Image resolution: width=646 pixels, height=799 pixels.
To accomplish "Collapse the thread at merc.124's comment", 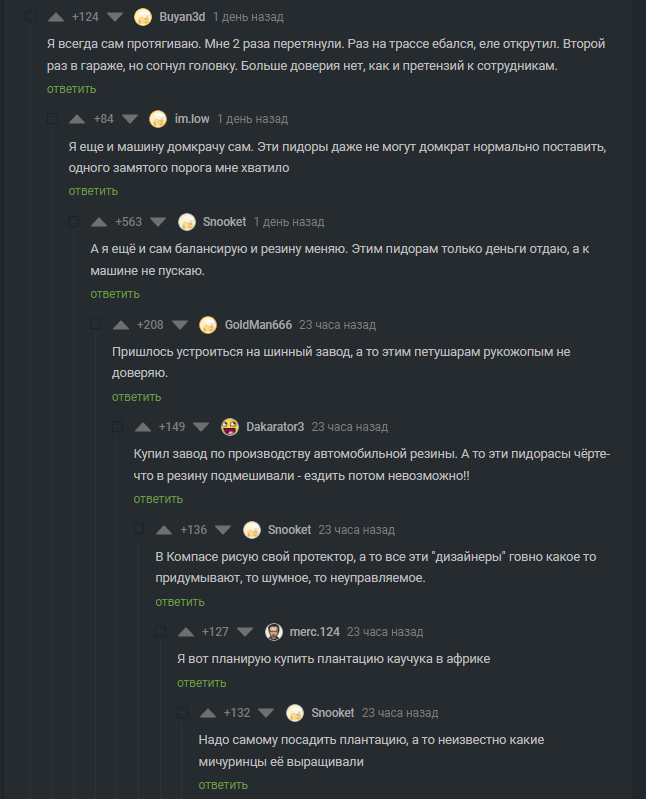I will [162, 632].
